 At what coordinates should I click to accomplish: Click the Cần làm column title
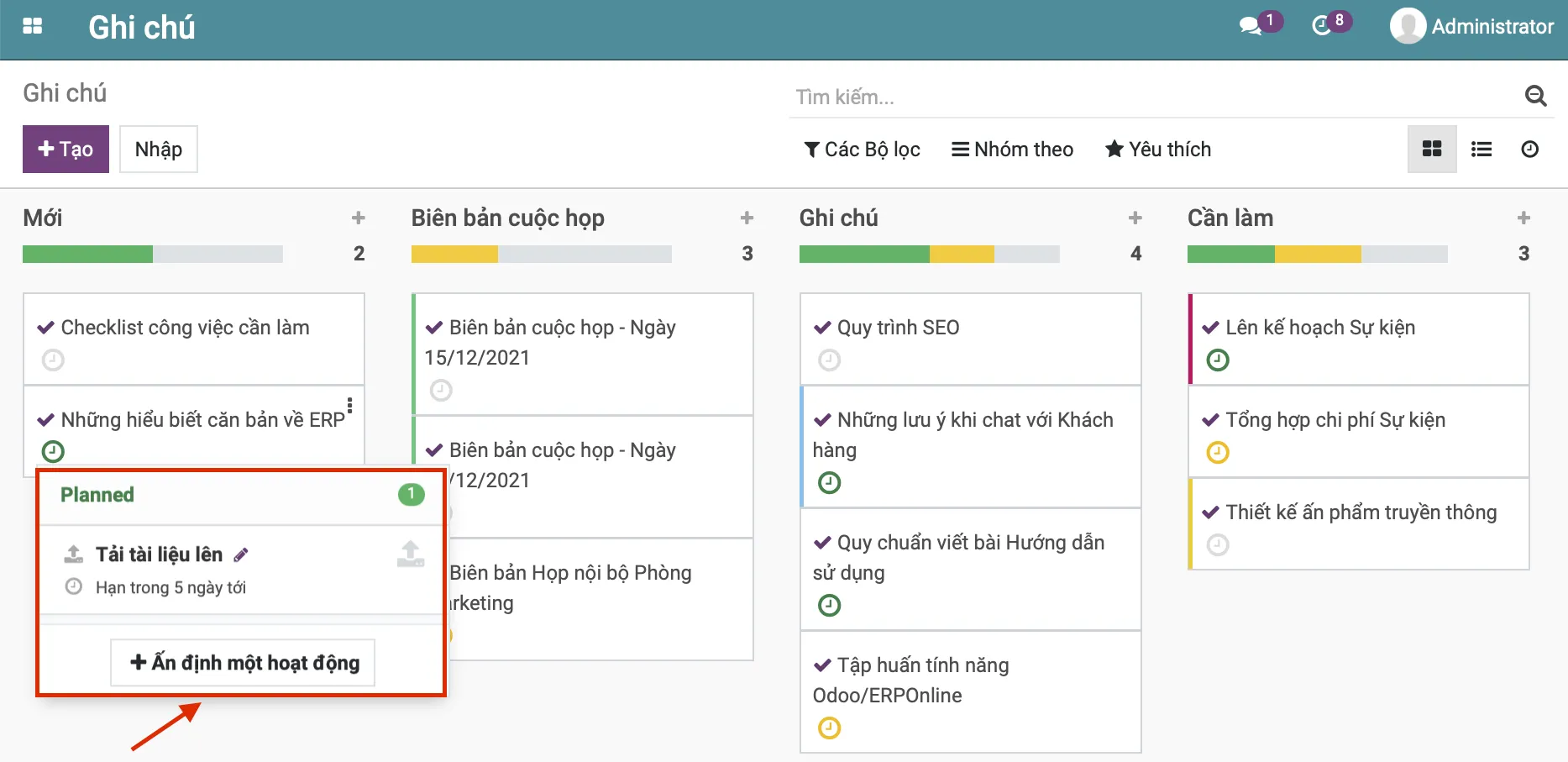click(x=1230, y=218)
